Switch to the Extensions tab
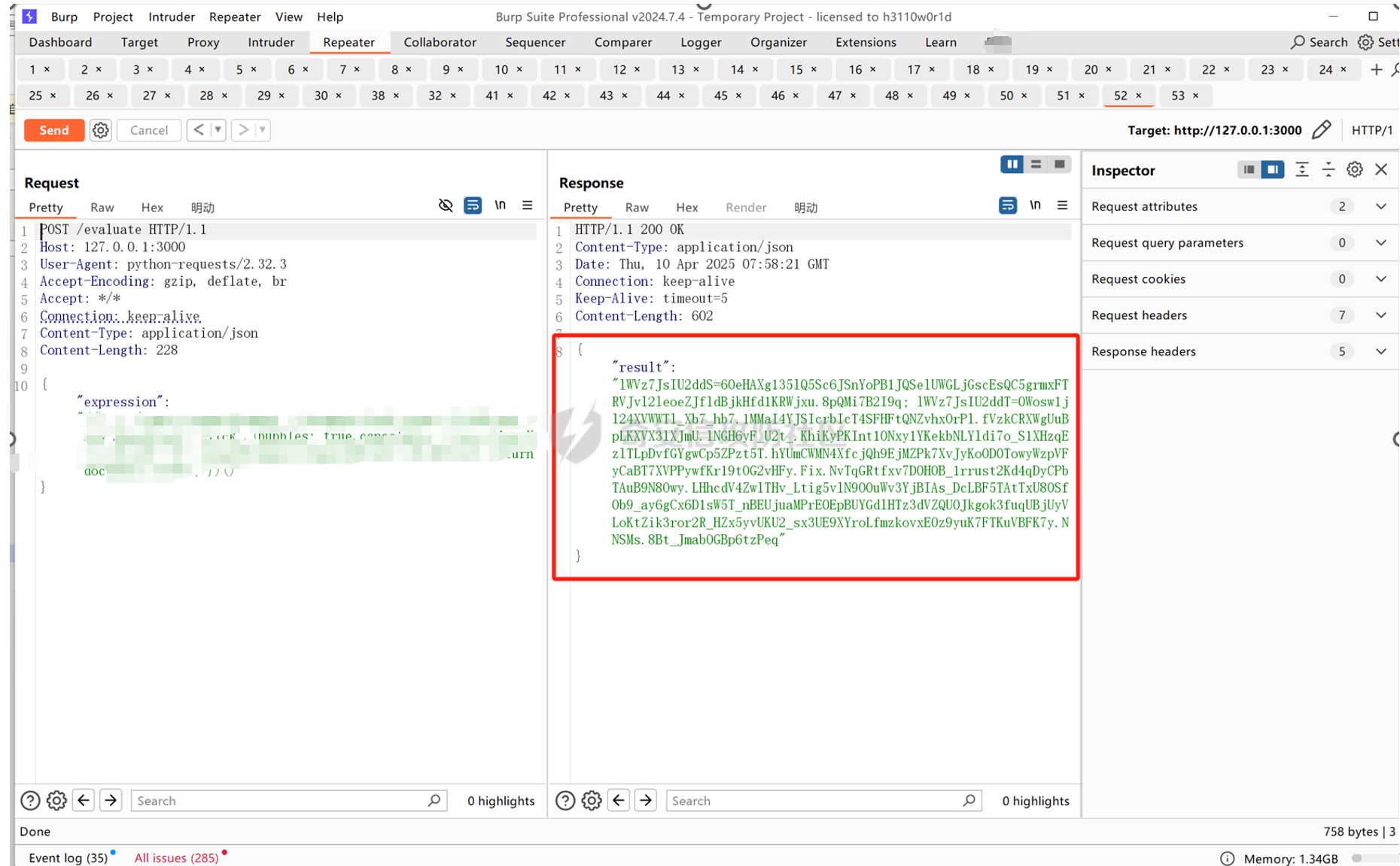Screen dimensions: 1400x866 866,42
